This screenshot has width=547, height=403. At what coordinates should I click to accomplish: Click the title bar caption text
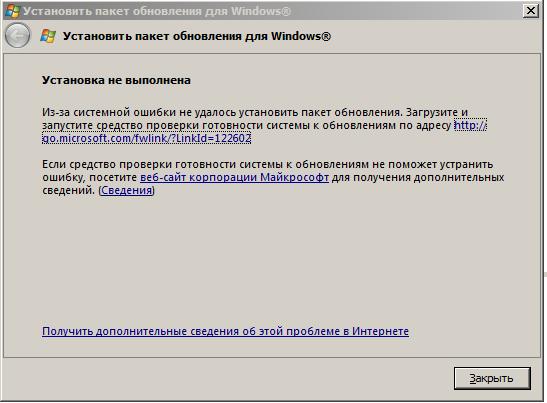(x=157, y=11)
